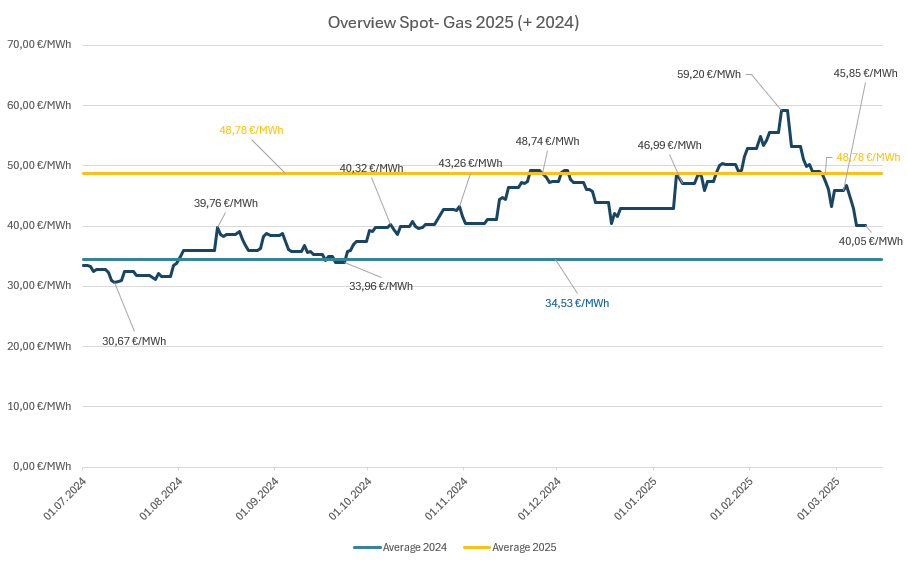
Task: Select the chart title 'Overview Spot- Gas 2025 (+ 2024)'
Action: pos(453,22)
